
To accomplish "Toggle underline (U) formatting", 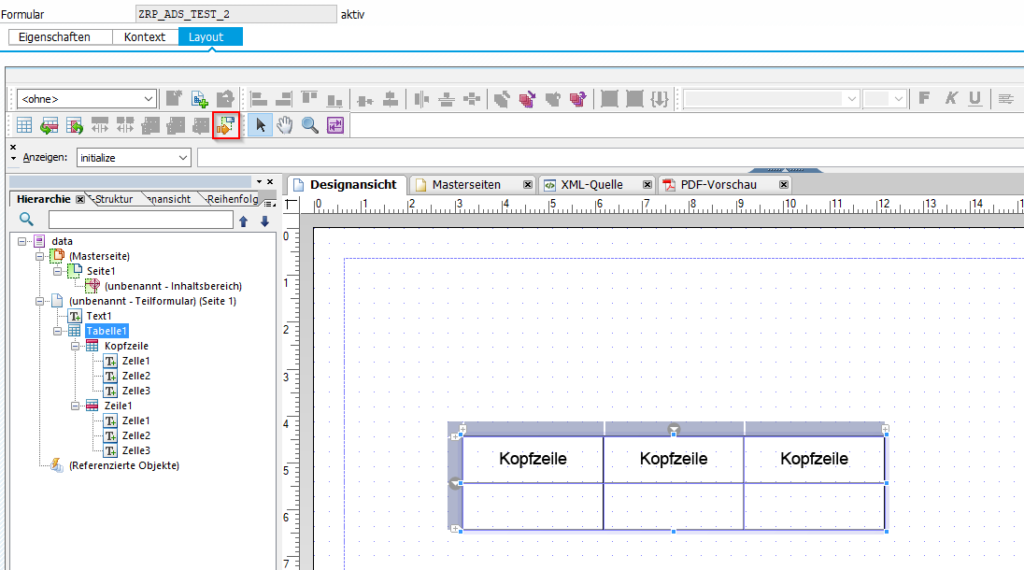I will [975, 98].
